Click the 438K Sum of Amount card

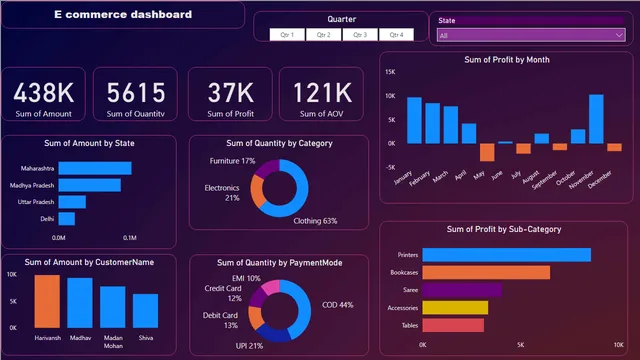pos(44,94)
